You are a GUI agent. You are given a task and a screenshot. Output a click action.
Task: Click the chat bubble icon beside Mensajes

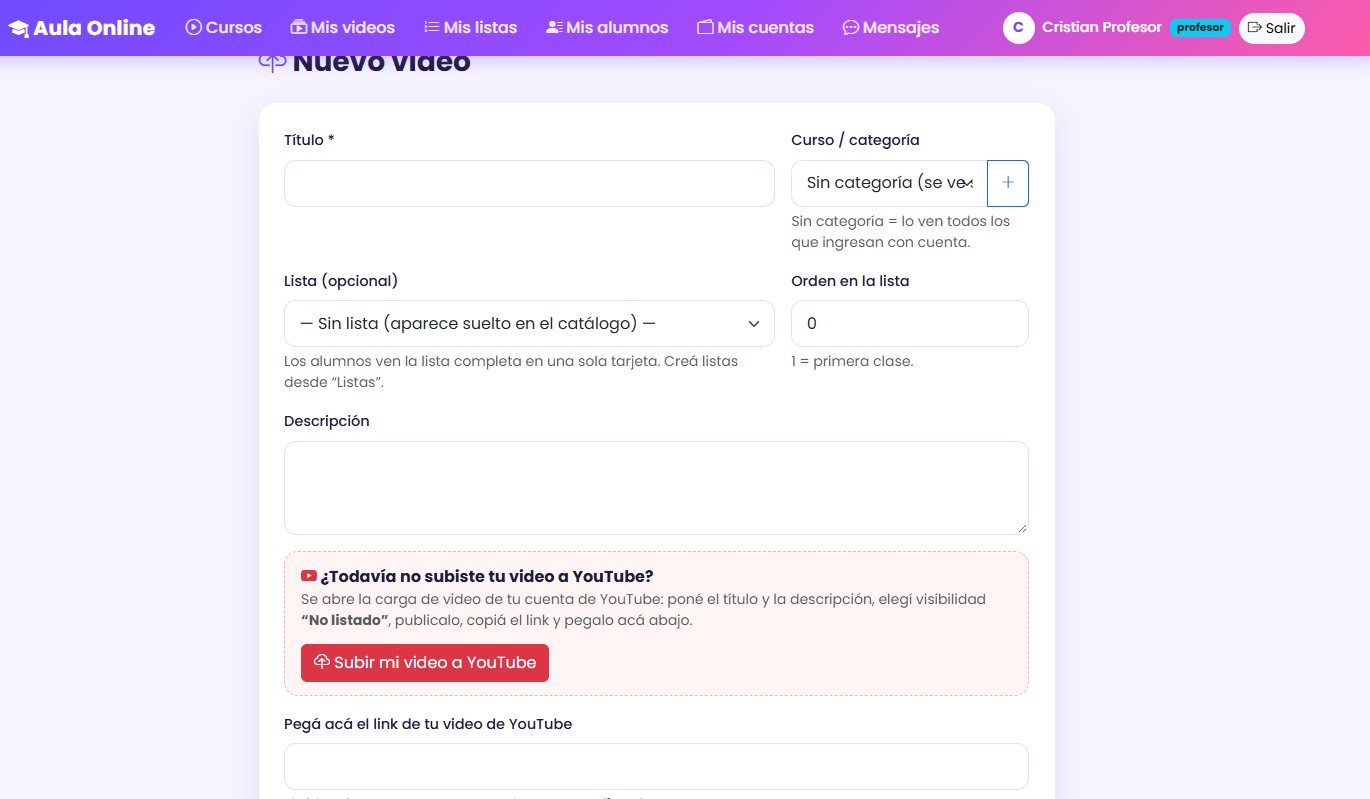[851, 28]
